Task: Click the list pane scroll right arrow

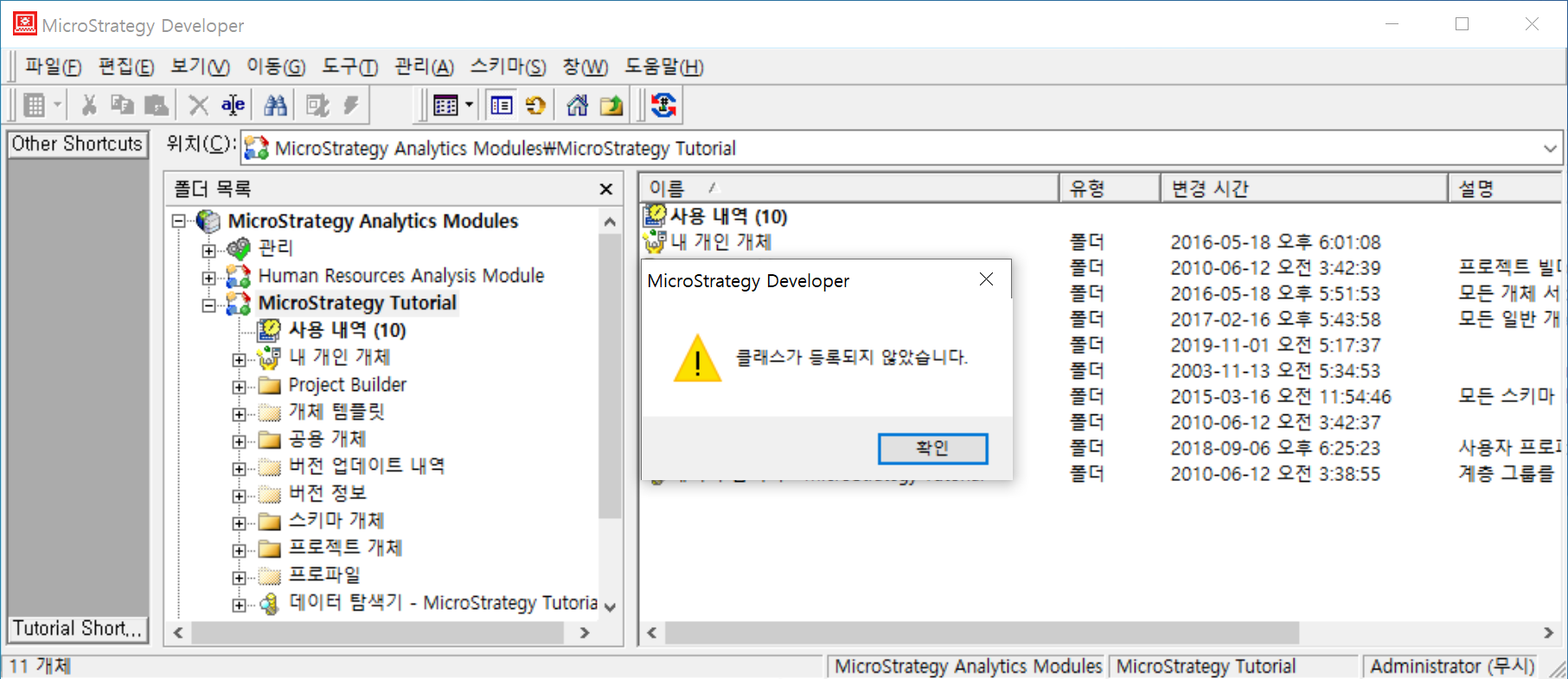Action: tap(1548, 633)
